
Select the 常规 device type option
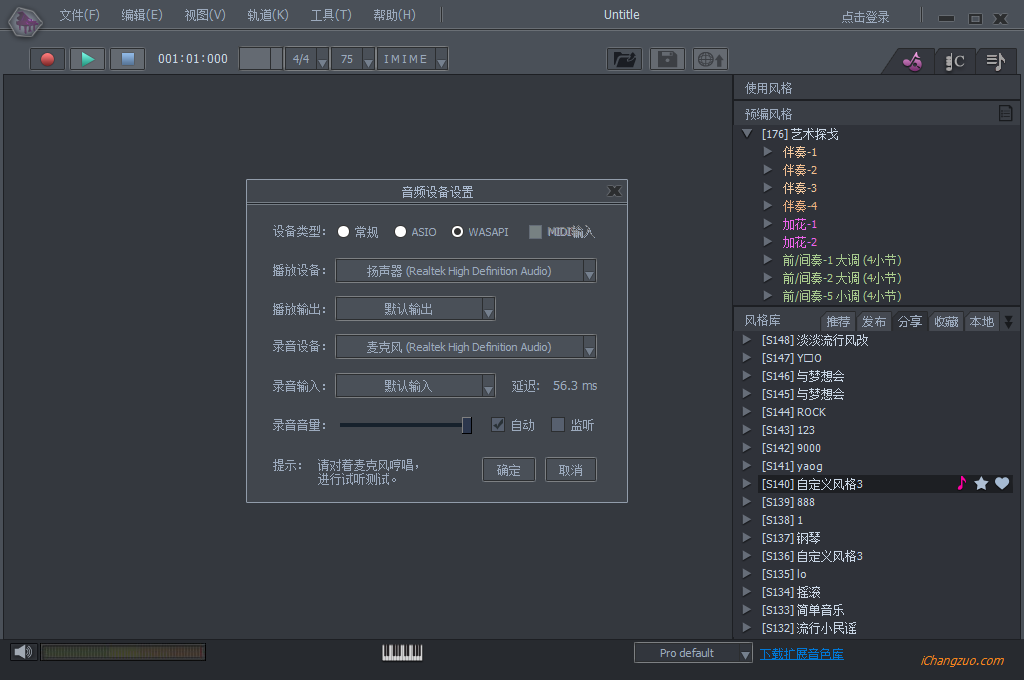[344, 232]
